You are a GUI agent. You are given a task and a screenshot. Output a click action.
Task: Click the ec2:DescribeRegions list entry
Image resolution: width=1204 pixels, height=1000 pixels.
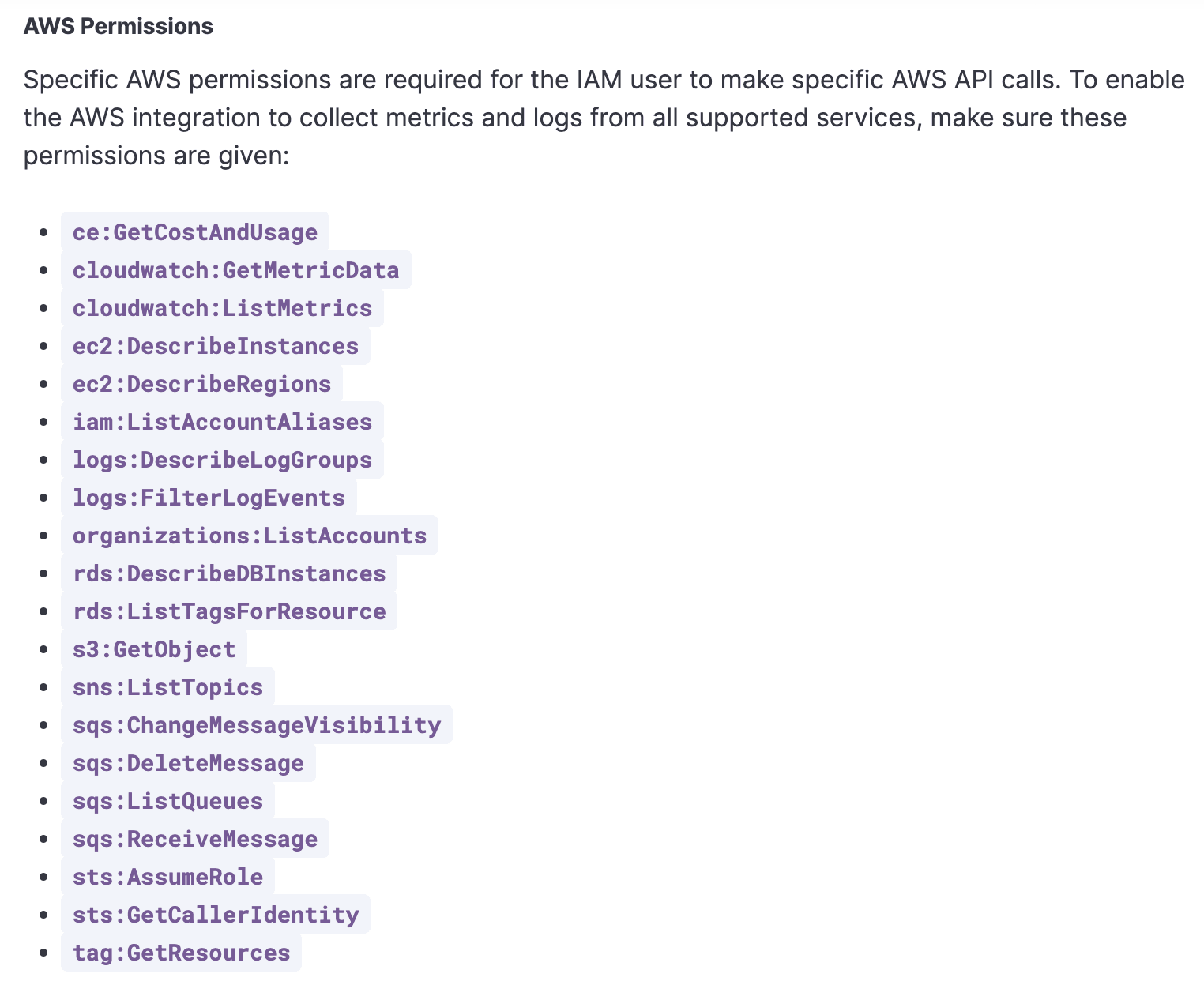click(201, 384)
